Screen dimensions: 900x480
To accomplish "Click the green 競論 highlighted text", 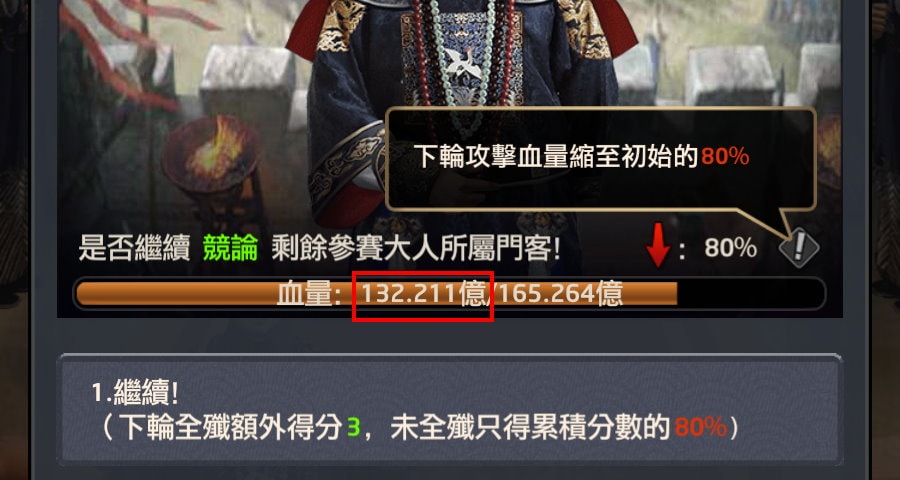I will tap(230, 248).
